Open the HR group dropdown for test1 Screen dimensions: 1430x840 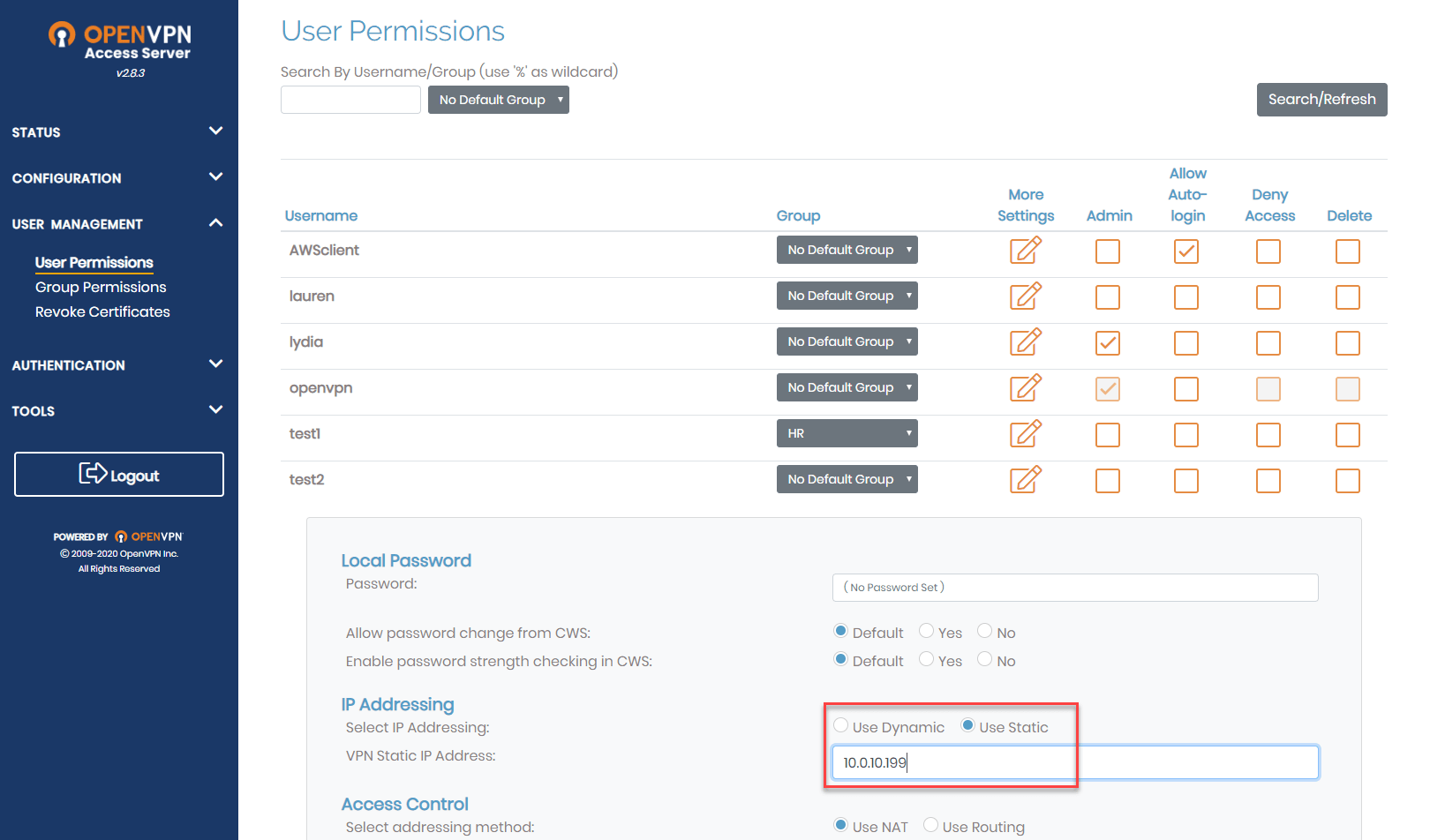847,432
